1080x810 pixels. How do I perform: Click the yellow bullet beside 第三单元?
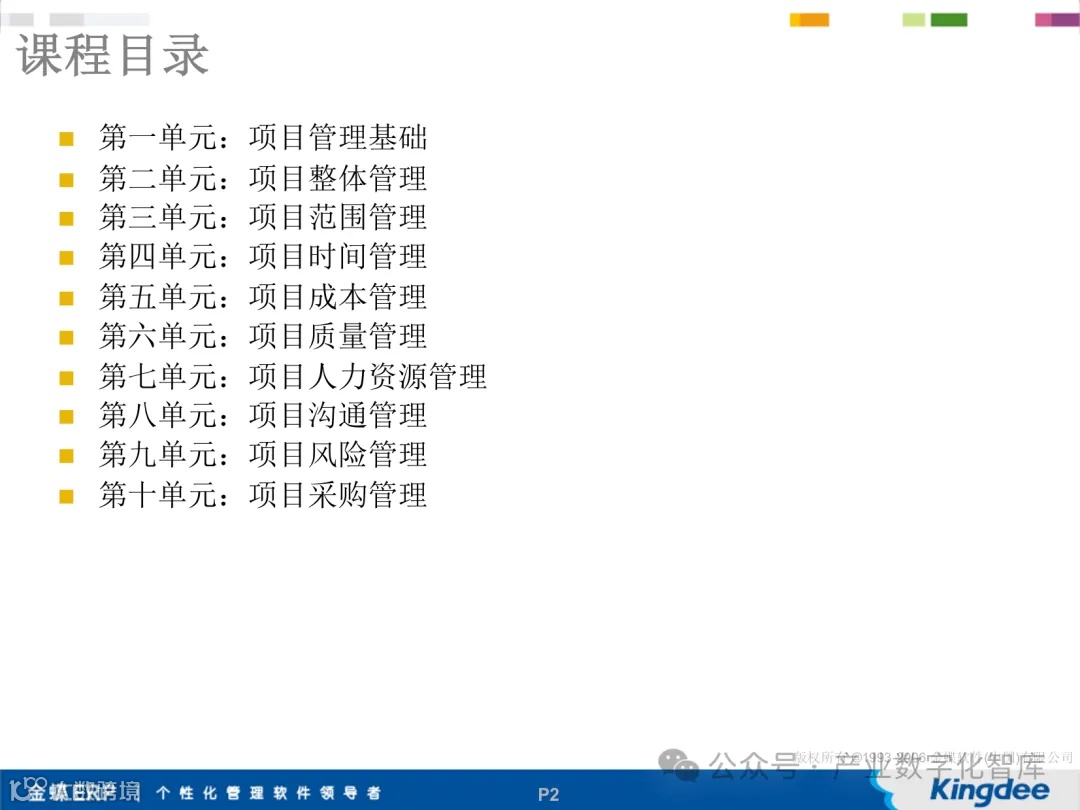[67, 217]
